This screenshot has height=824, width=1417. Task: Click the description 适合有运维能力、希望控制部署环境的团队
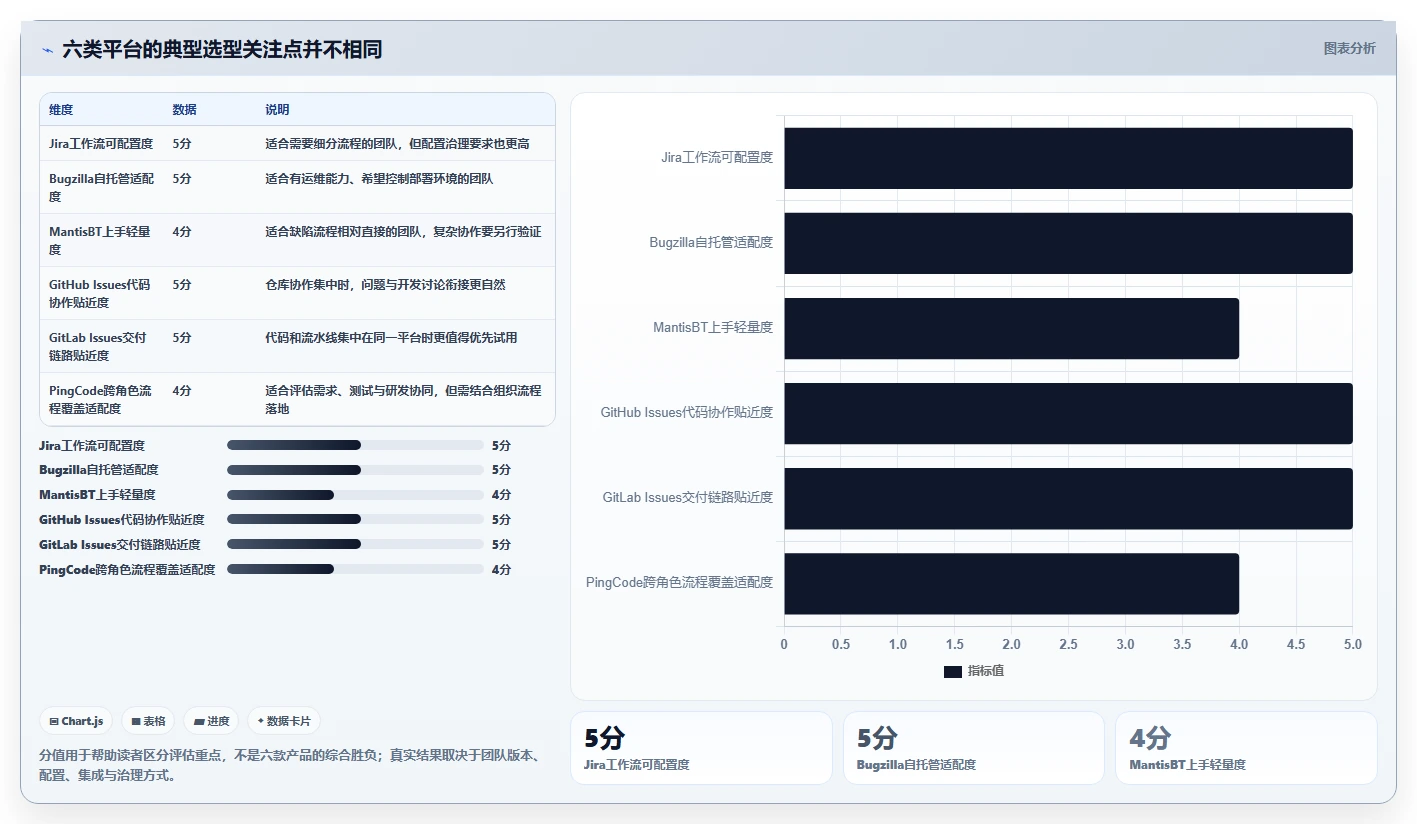click(379, 179)
